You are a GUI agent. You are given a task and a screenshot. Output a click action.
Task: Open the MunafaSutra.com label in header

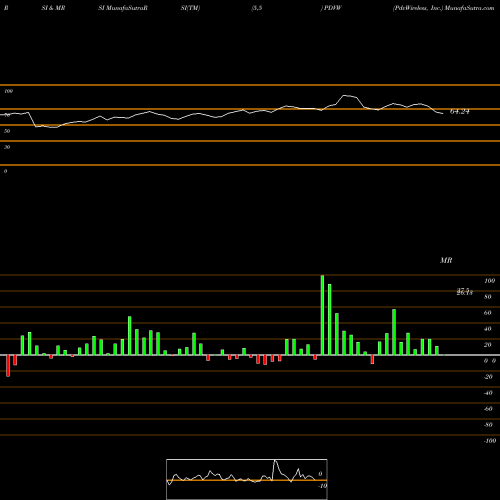pos(470,8)
